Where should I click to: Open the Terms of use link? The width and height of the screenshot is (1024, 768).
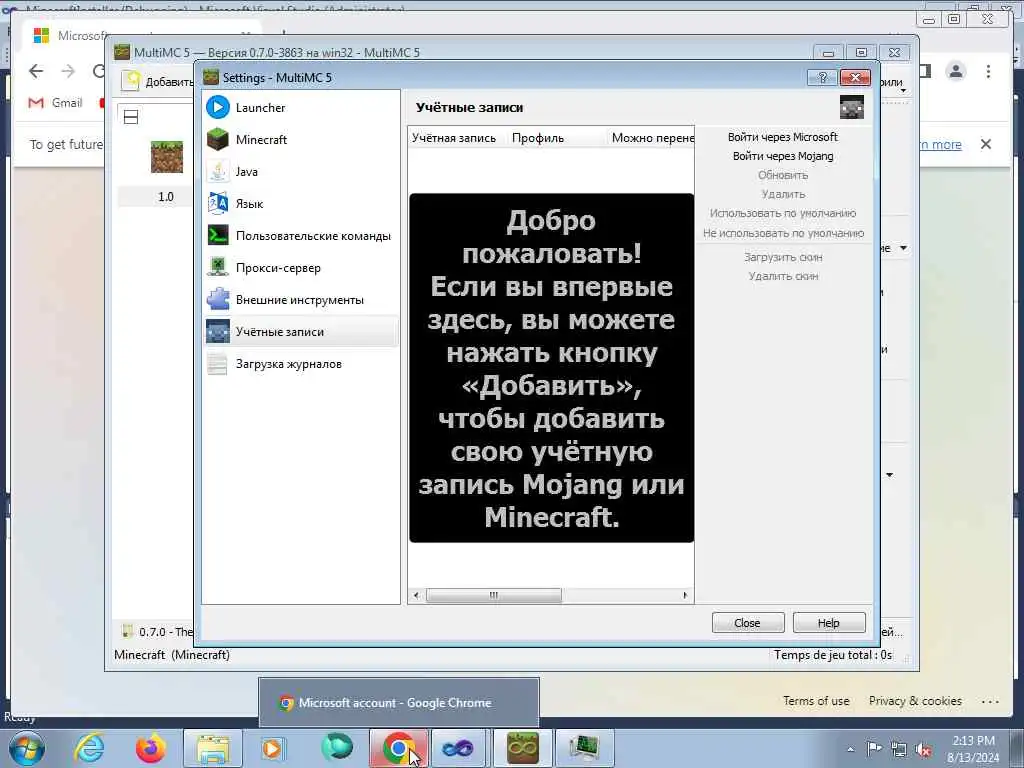point(816,701)
